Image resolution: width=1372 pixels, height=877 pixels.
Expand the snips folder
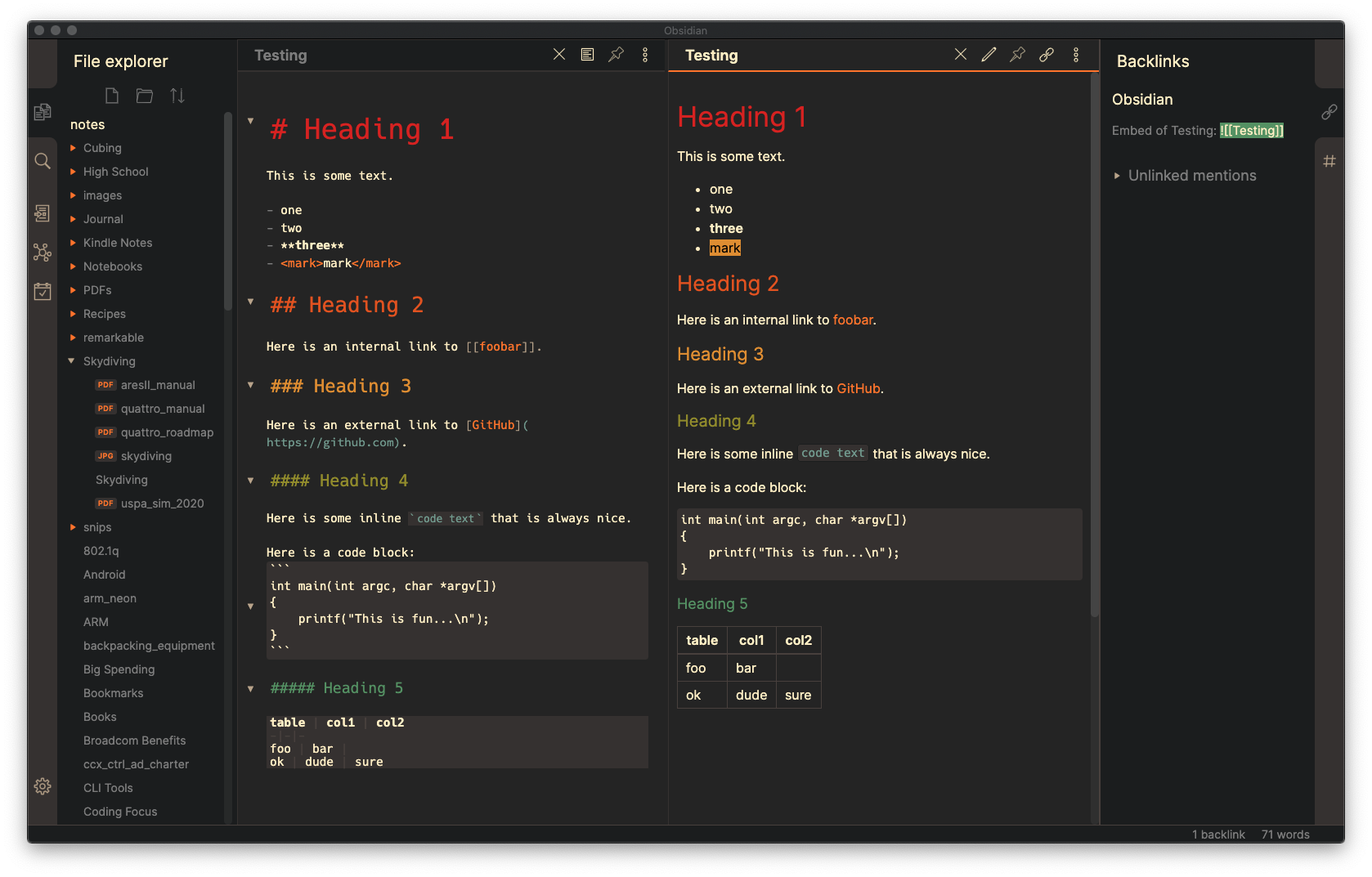73,527
